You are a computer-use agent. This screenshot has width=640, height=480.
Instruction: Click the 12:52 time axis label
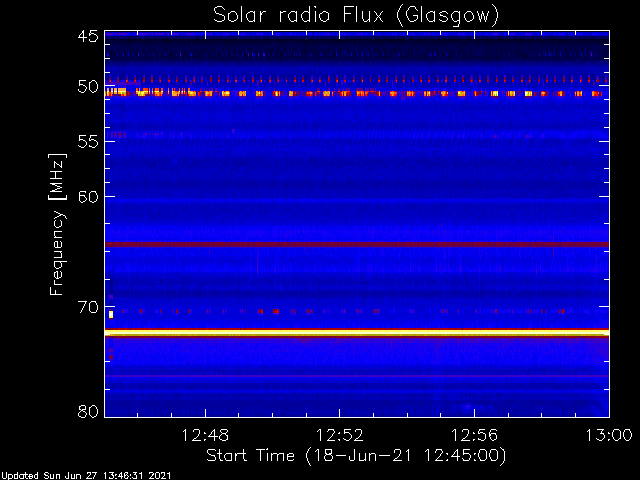[x=340, y=435]
